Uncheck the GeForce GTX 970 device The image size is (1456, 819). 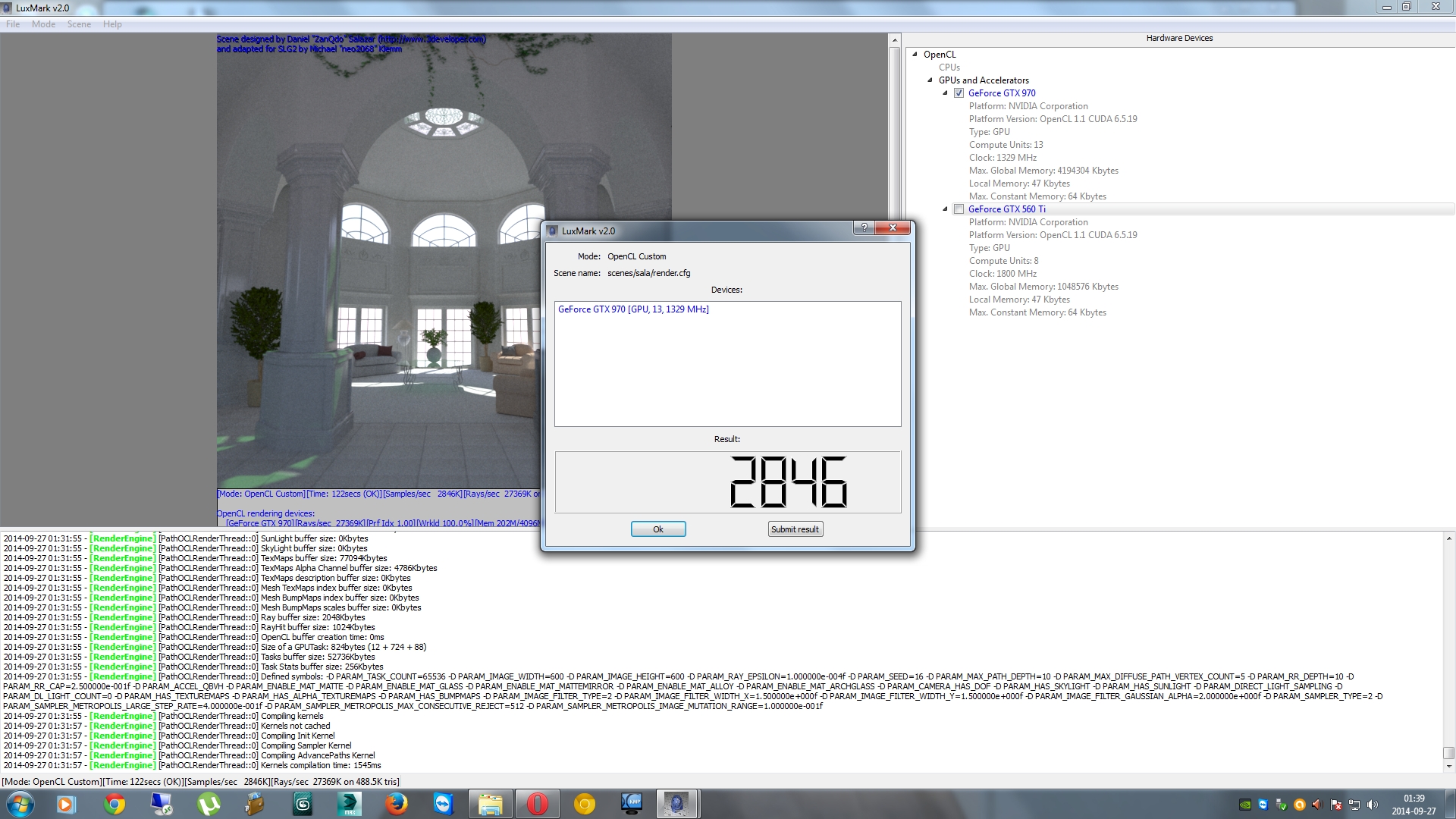click(x=959, y=93)
